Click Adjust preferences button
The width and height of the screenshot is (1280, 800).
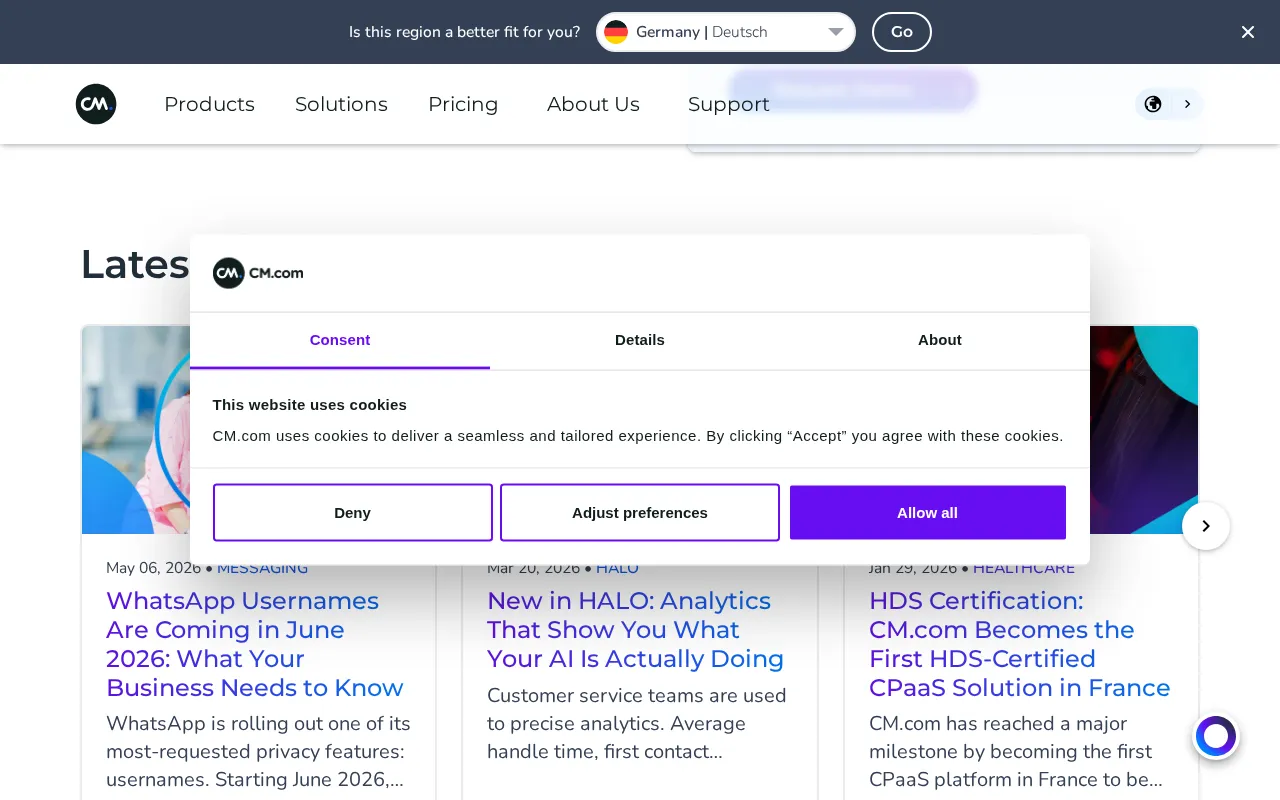640,513
